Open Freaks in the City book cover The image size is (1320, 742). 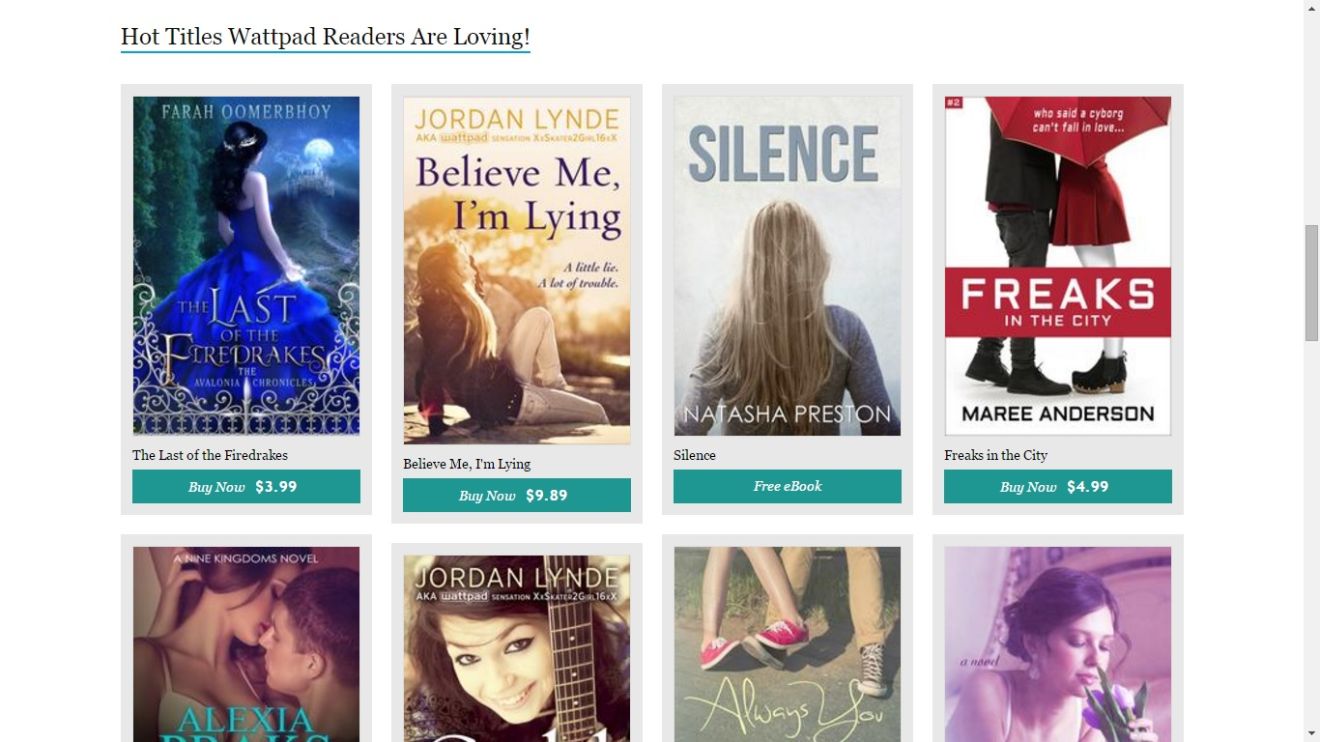tap(1058, 266)
